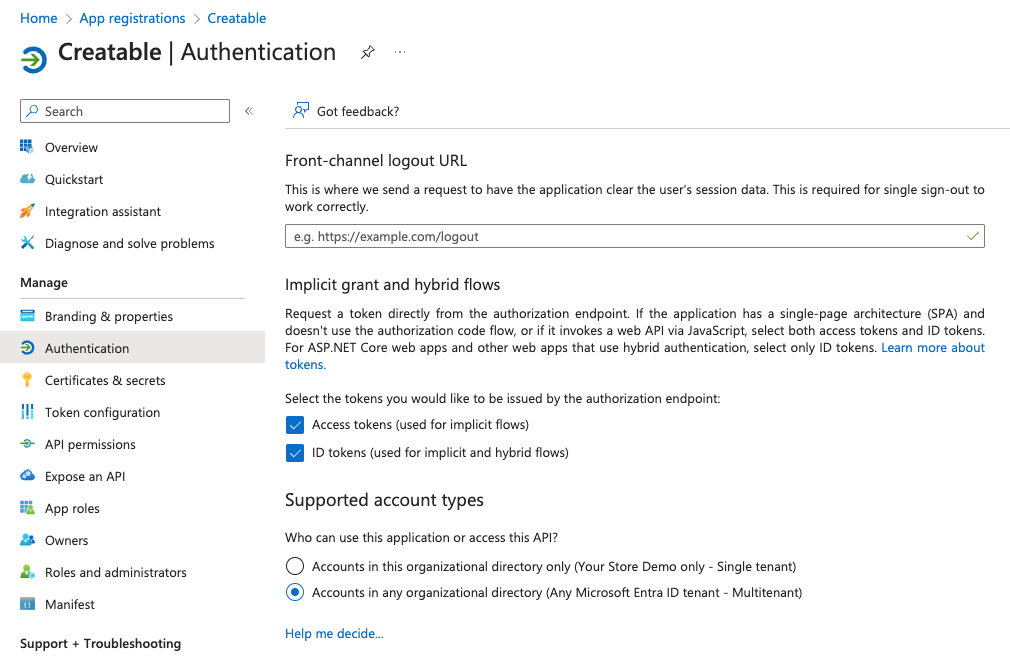Click the Diagnose and solve problems wrench icon

(x=27, y=243)
